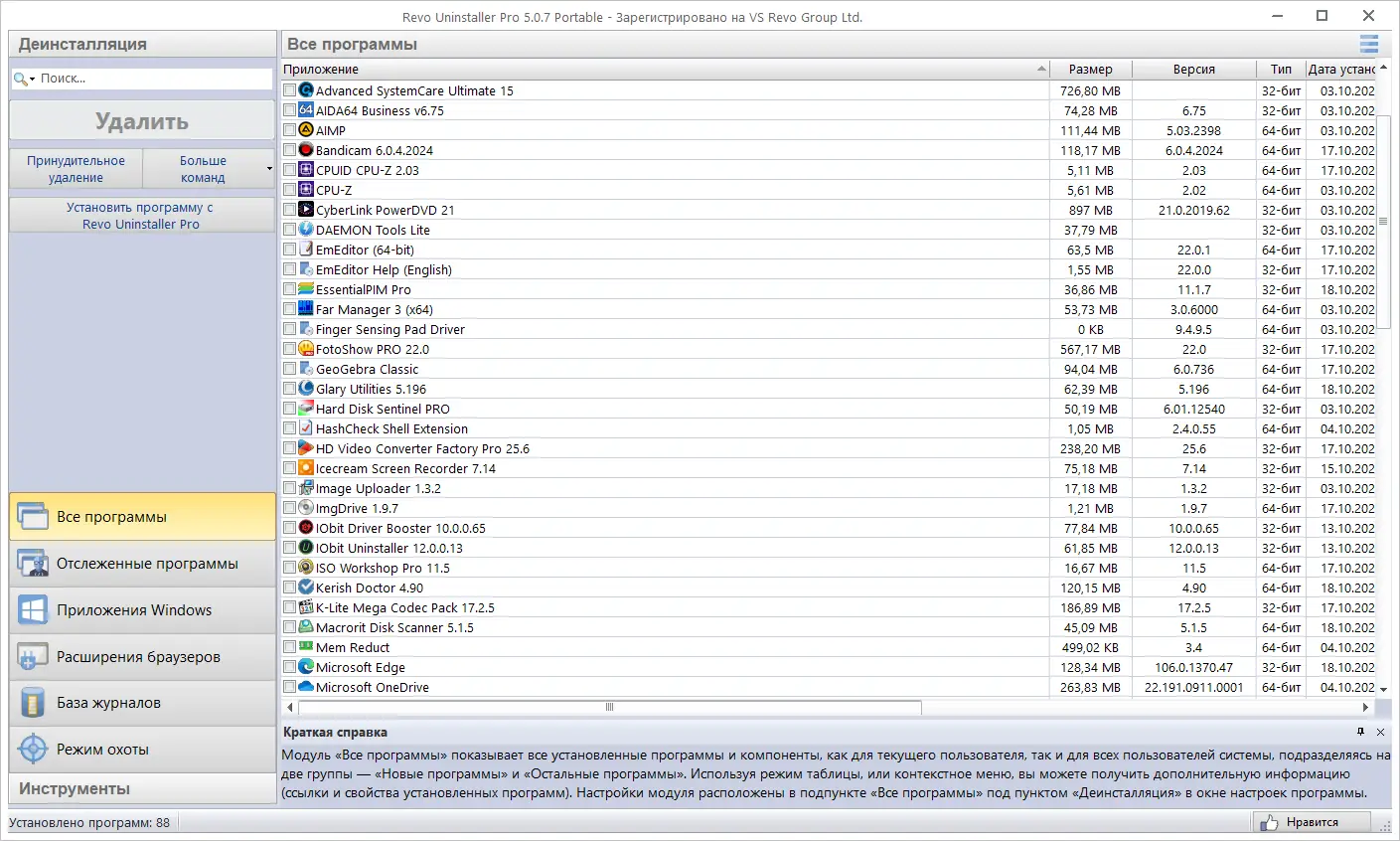This screenshot has width=1400, height=841.
Task: Expand the Инструменты section
Action: point(142,788)
